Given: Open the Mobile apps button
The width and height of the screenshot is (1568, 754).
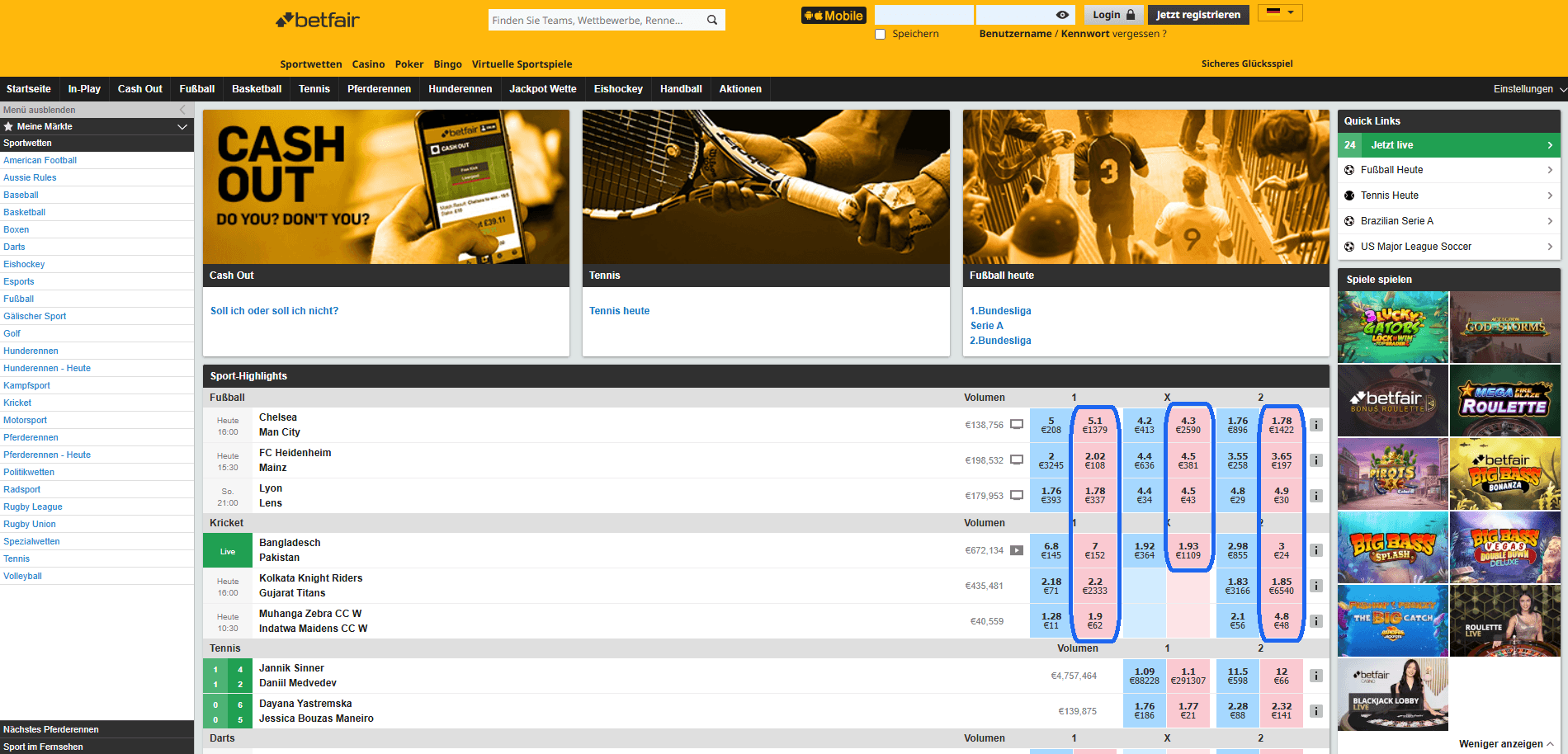Looking at the screenshot, I should coord(834,16).
